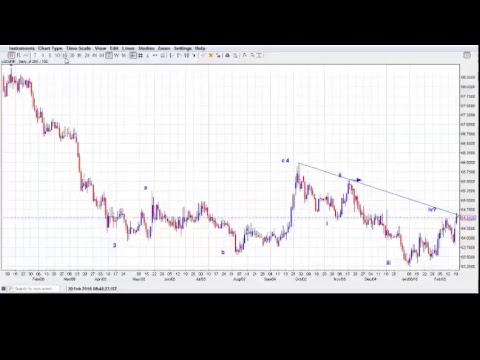Switch to the monthly M timeframe
Image resolution: width=480 pixels, height=360 pixels.
point(124,55)
